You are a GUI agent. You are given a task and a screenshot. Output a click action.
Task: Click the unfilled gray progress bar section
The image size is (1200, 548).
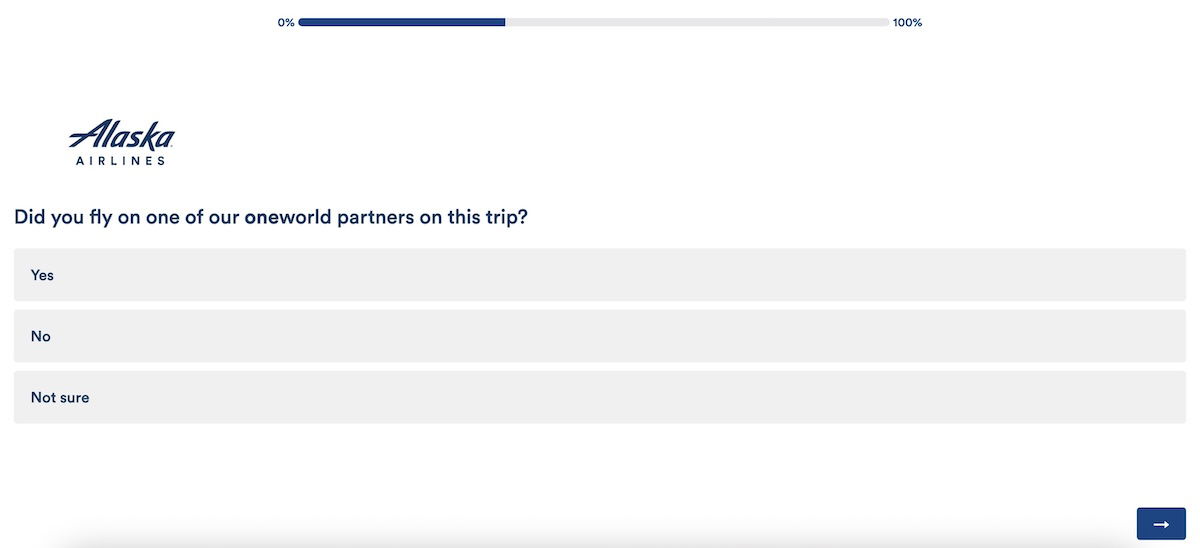(697, 22)
